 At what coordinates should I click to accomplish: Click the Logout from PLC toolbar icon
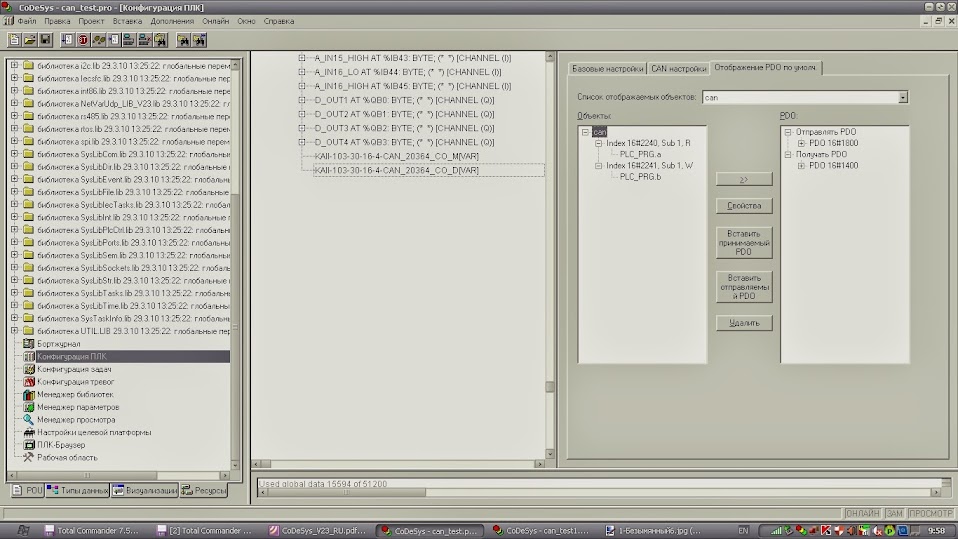145,40
